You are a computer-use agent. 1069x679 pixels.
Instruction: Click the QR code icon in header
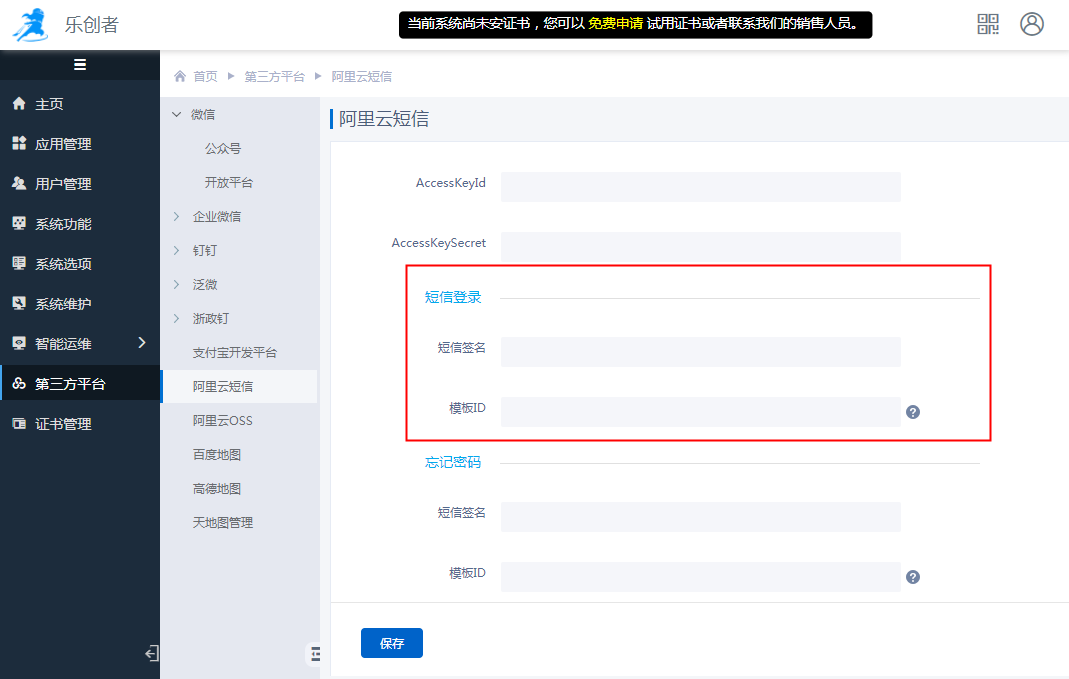[x=988, y=24]
